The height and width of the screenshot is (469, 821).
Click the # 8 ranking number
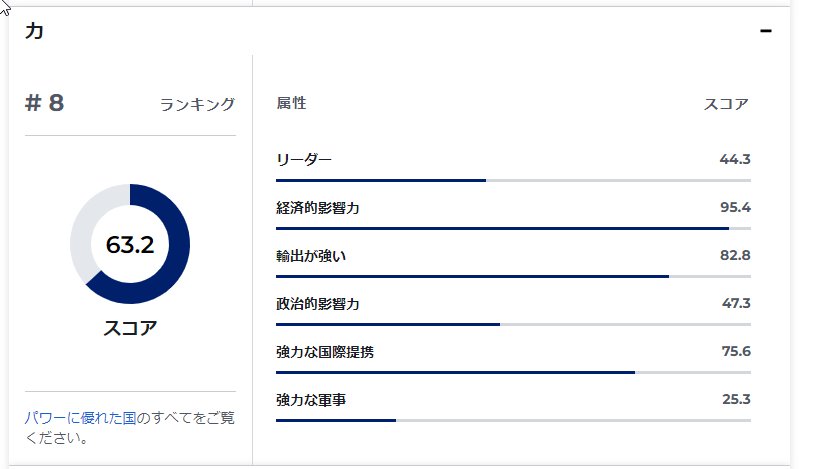click(44, 103)
